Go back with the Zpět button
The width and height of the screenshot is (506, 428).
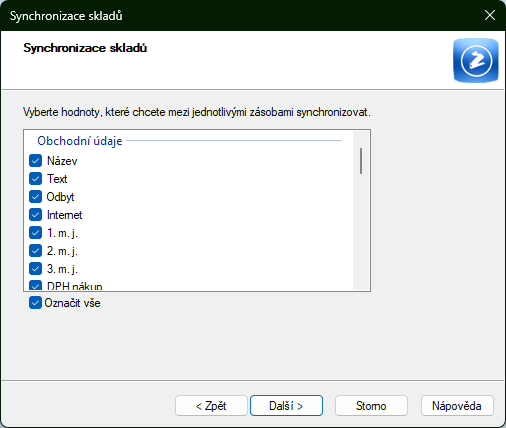tap(211, 406)
